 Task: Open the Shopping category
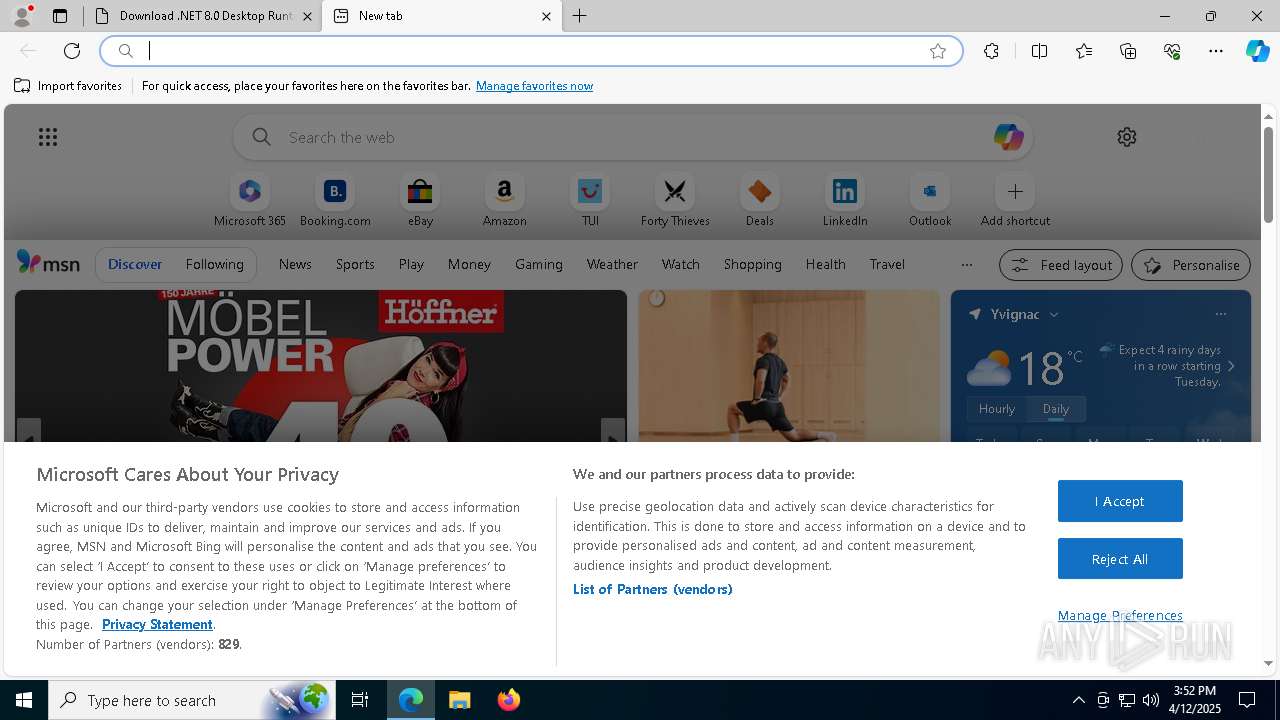[753, 264]
